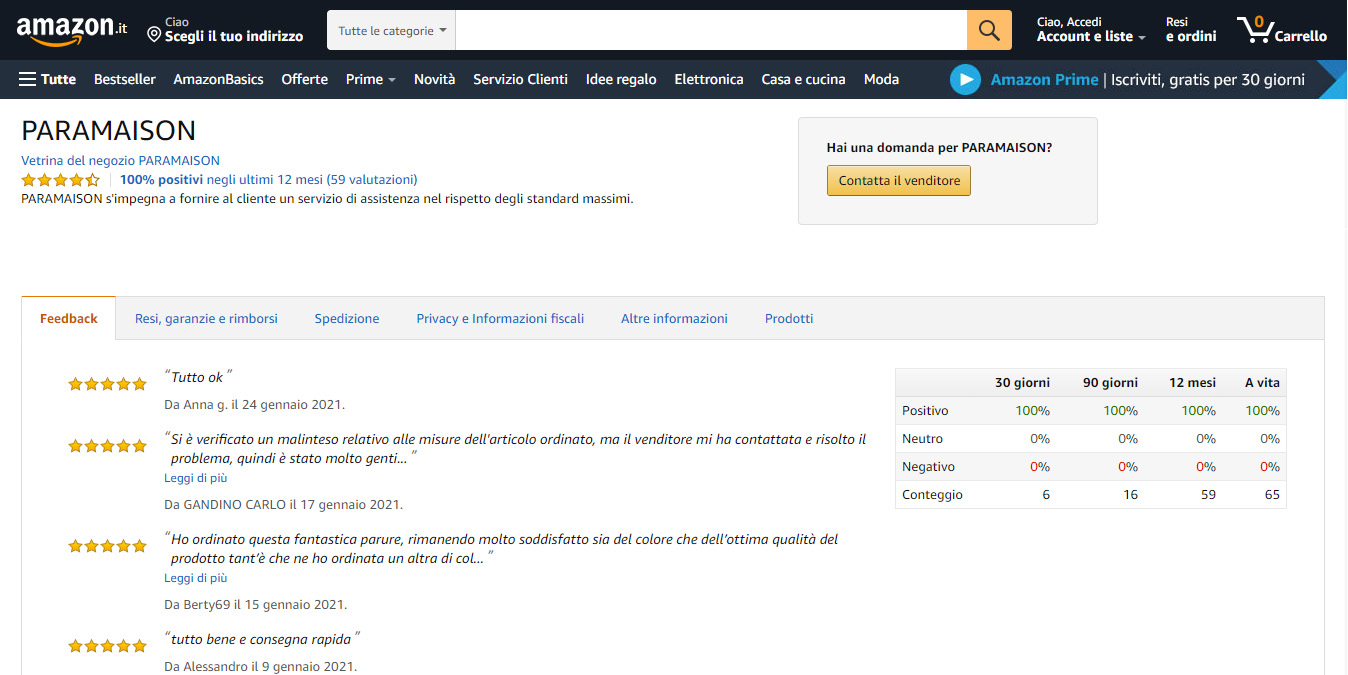Switch to Resi, garanzie e rimborsi tab
Viewport: 1348px width, 675px height.
(x=206, y=318)
